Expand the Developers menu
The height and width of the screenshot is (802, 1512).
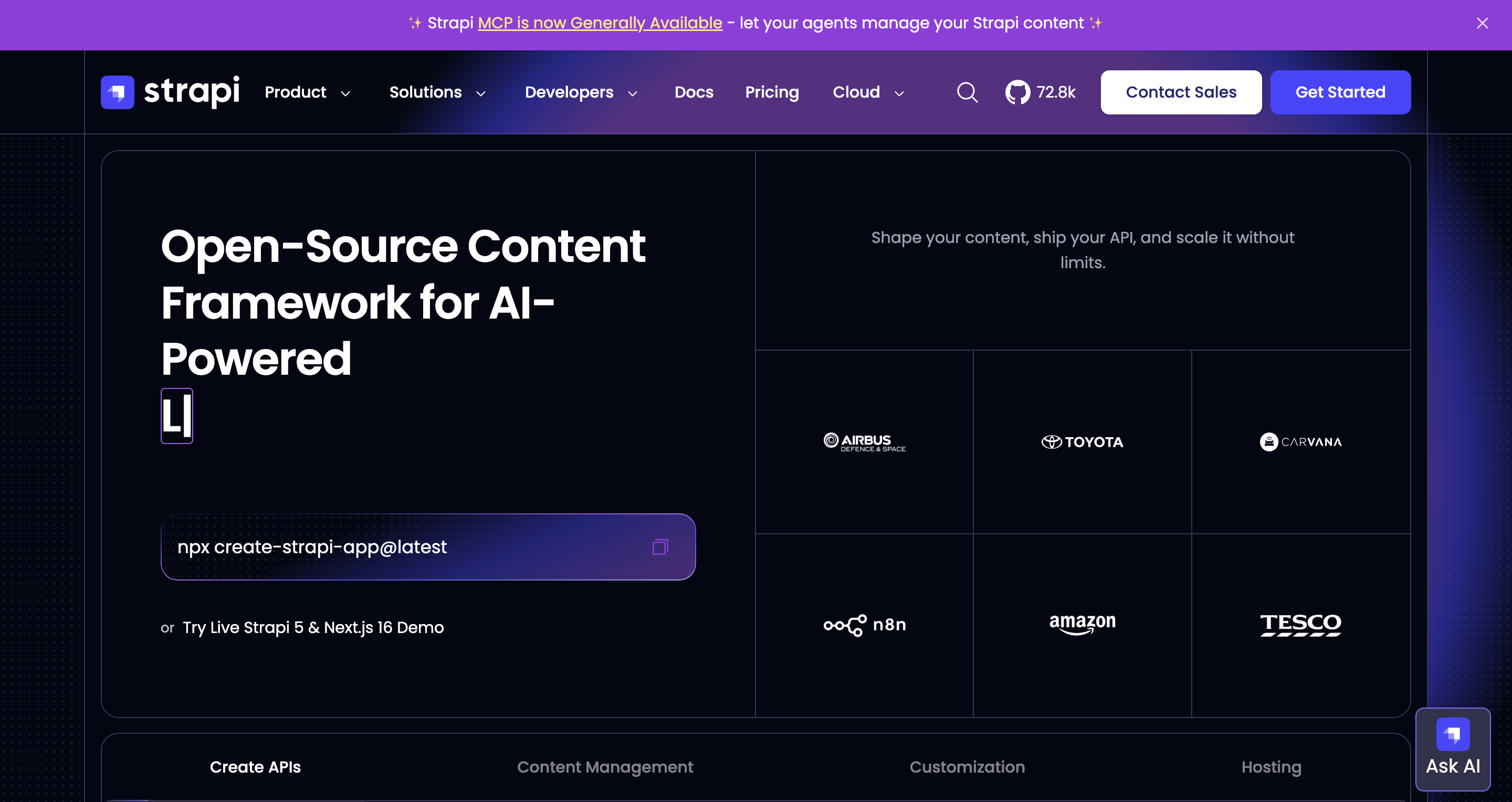[x=581, y=92]
